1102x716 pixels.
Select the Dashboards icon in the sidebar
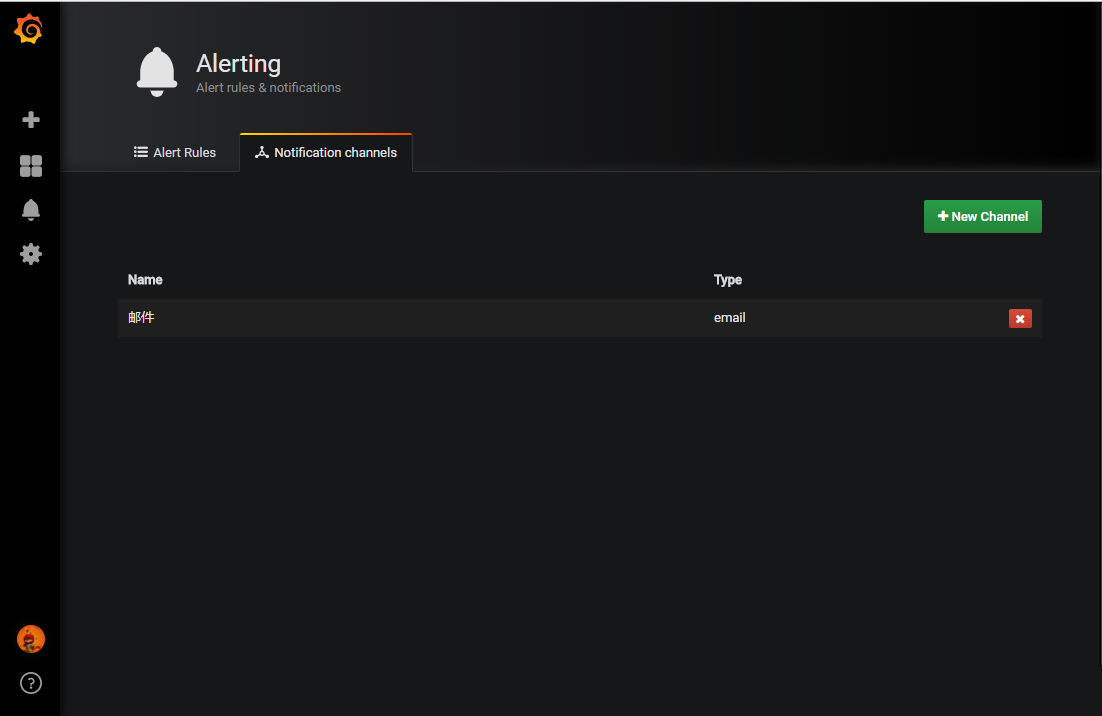[x=30, y=165]
